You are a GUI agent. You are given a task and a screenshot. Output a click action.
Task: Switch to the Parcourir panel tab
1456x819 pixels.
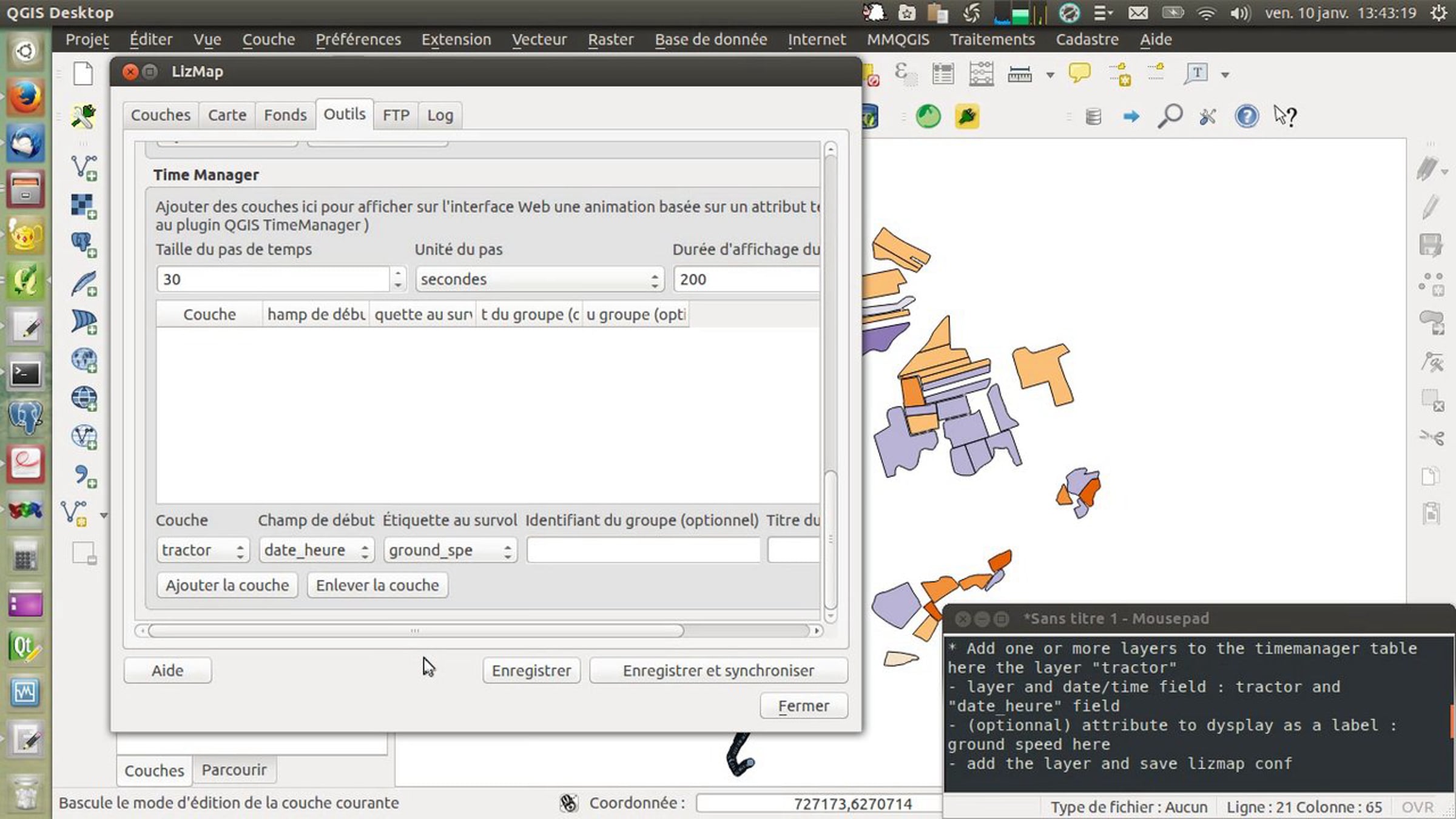(234, 770)
